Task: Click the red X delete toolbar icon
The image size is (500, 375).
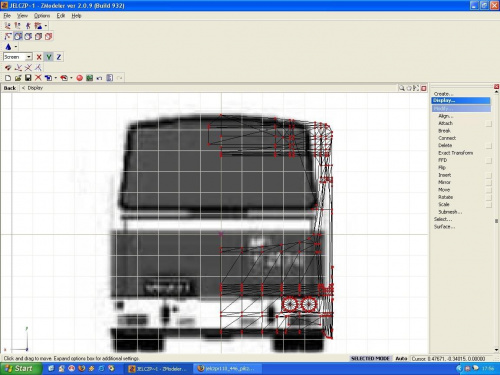Action: point(38,78)
